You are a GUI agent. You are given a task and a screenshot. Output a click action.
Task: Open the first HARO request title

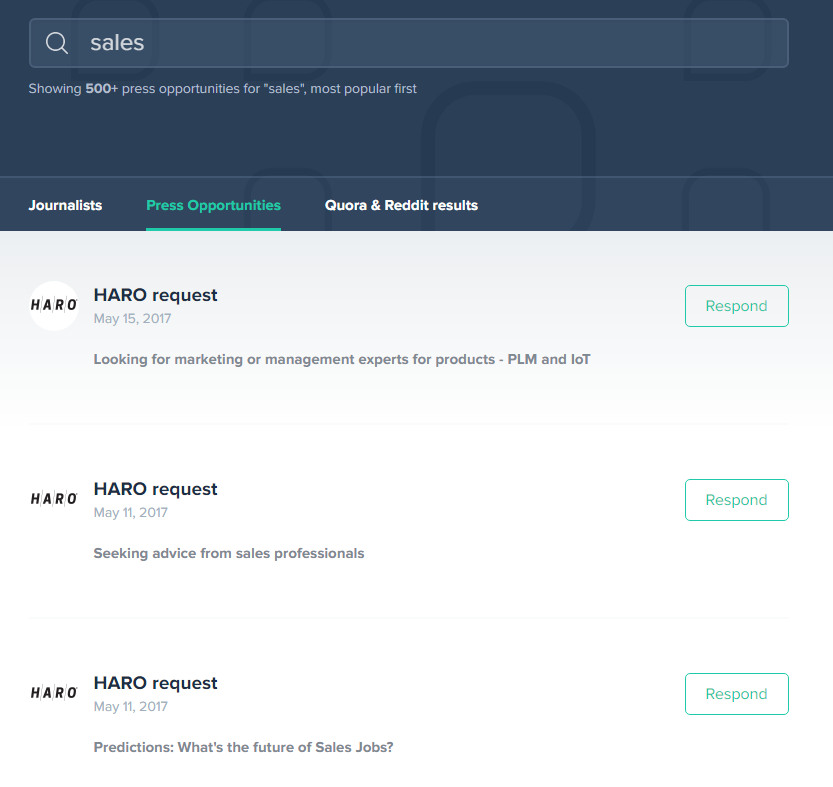pyautogui.click(x=155, y=295)
